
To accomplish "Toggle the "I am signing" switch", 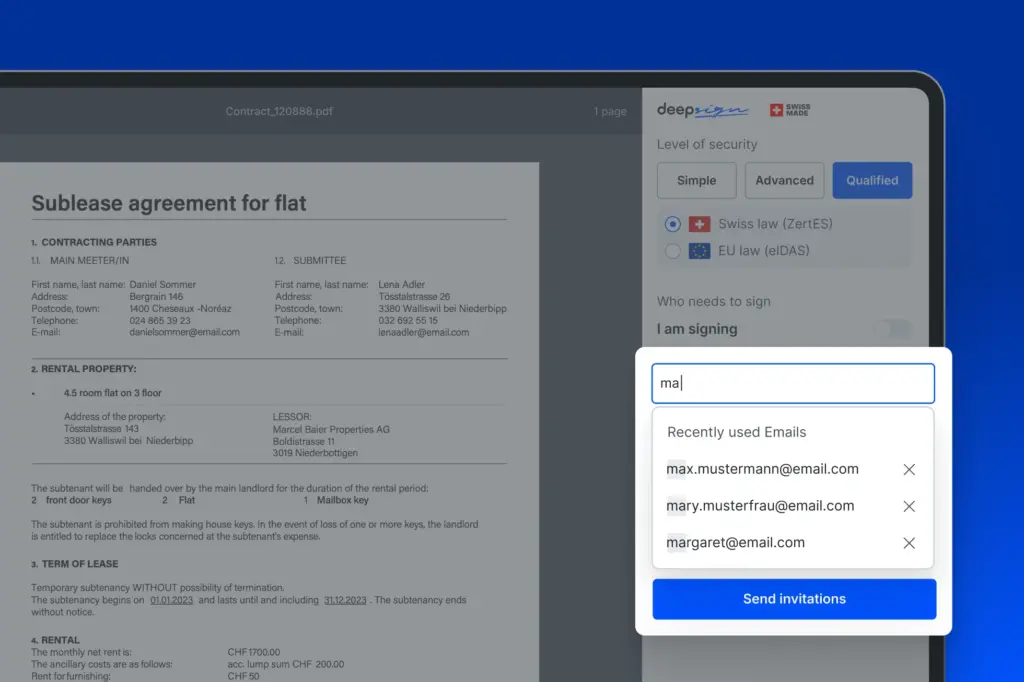I will [x=891, y=329].
